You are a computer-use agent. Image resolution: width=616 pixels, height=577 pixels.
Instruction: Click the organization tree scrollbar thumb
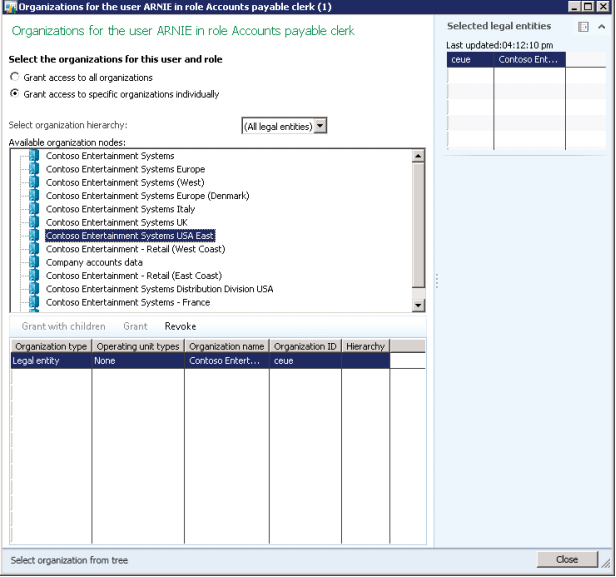click(x=418, y=225)
